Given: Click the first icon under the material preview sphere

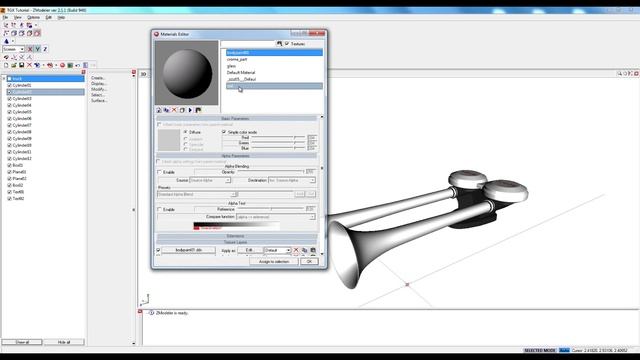Looking at the screenshot, I should [x=159, y=110].
